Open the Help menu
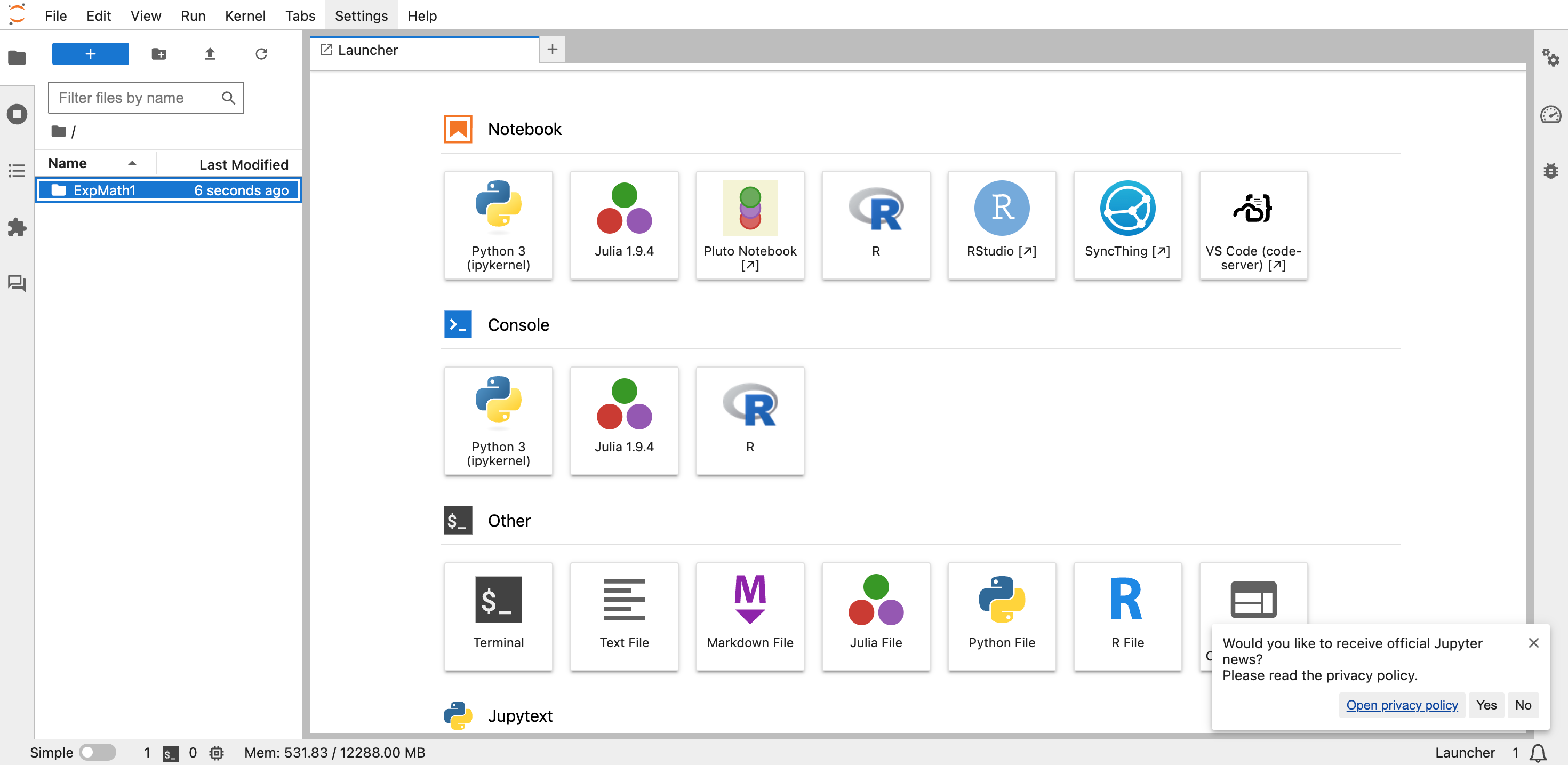Image resolution: width=1568 pixels, height=765 pixels. click(422, 15)
